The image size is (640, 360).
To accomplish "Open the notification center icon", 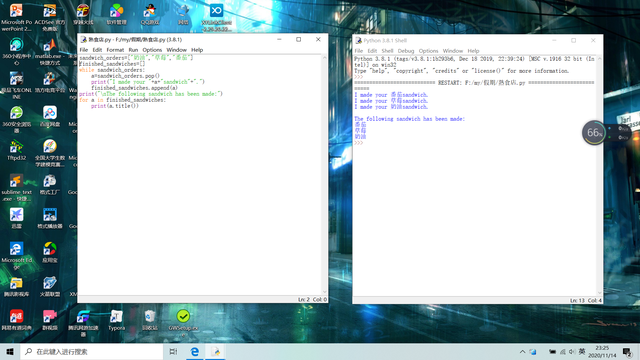I will point(627,352).
